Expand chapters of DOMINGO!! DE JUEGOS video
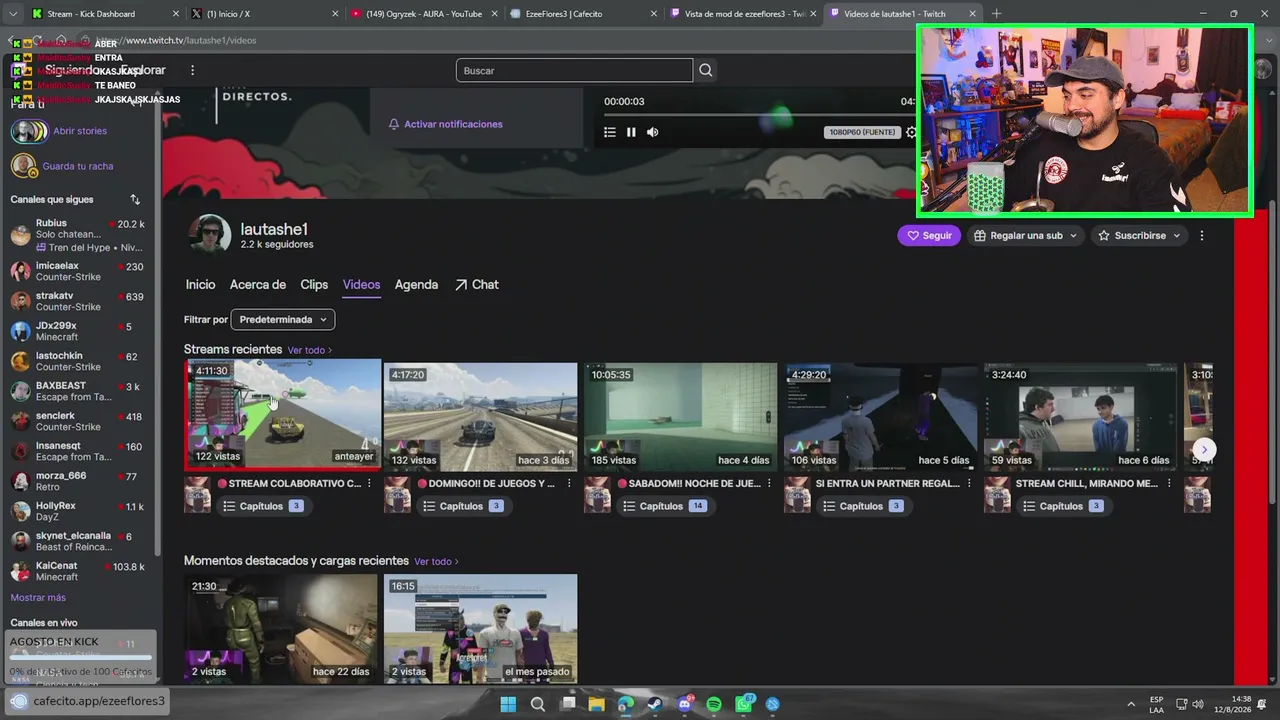The image size is (1280, 720). [462, 506]
